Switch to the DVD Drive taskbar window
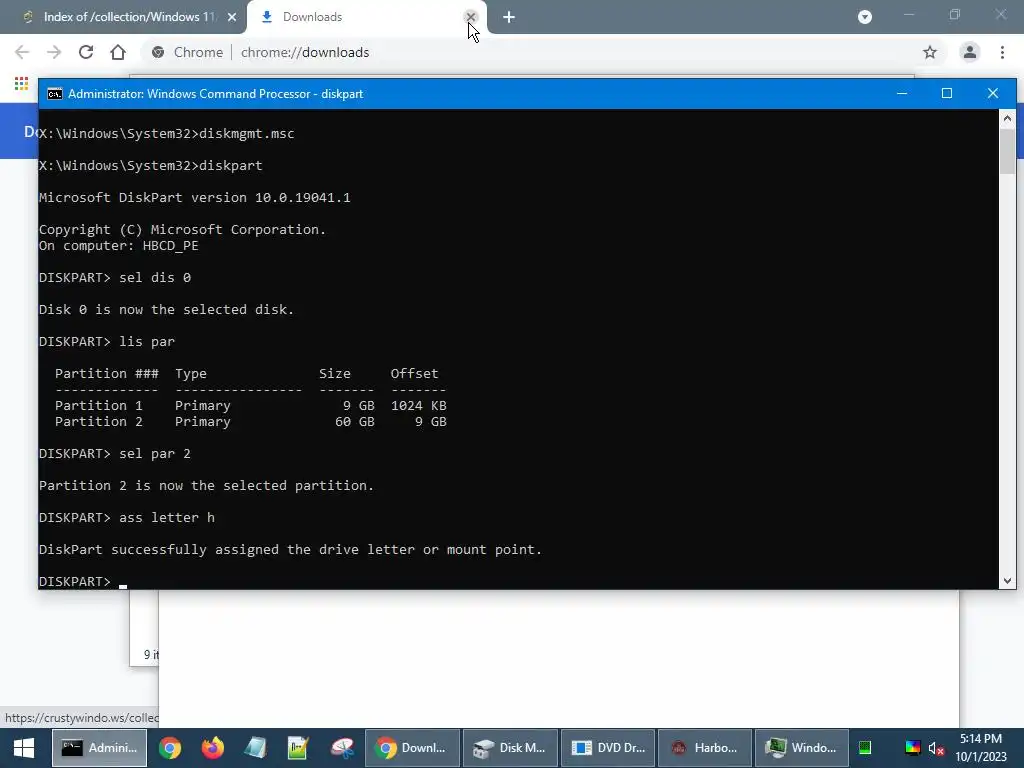This screenshot has width=1024, height=768. 608,748
